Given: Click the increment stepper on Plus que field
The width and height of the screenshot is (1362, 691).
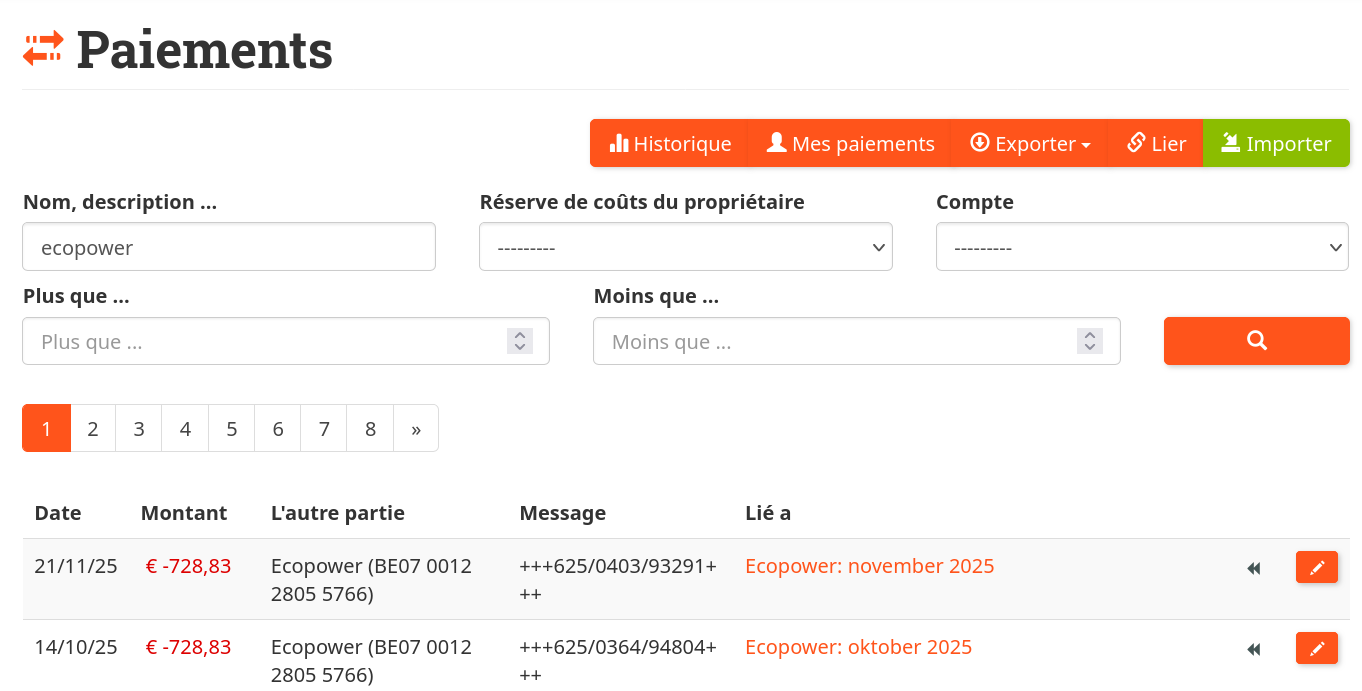Looking at the screenshot, I should [520, 335].
